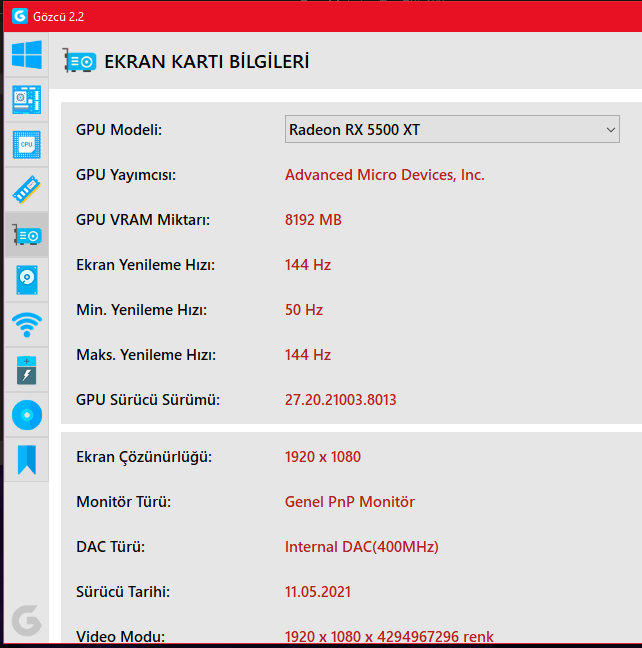
Task: Open the hard disk sidebar icon
Action: point(27,280)
